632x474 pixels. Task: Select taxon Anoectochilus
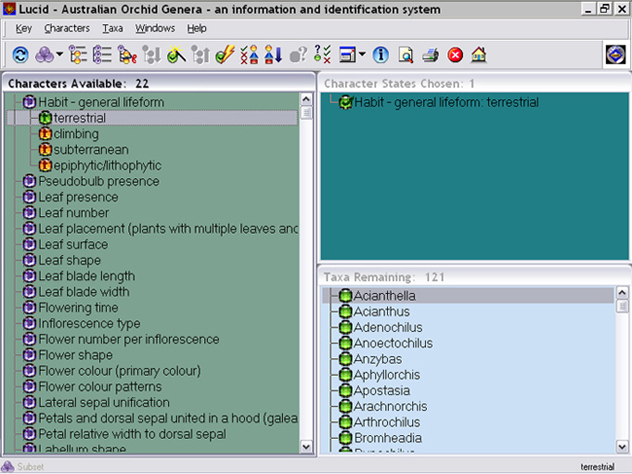tap(393, 343)
